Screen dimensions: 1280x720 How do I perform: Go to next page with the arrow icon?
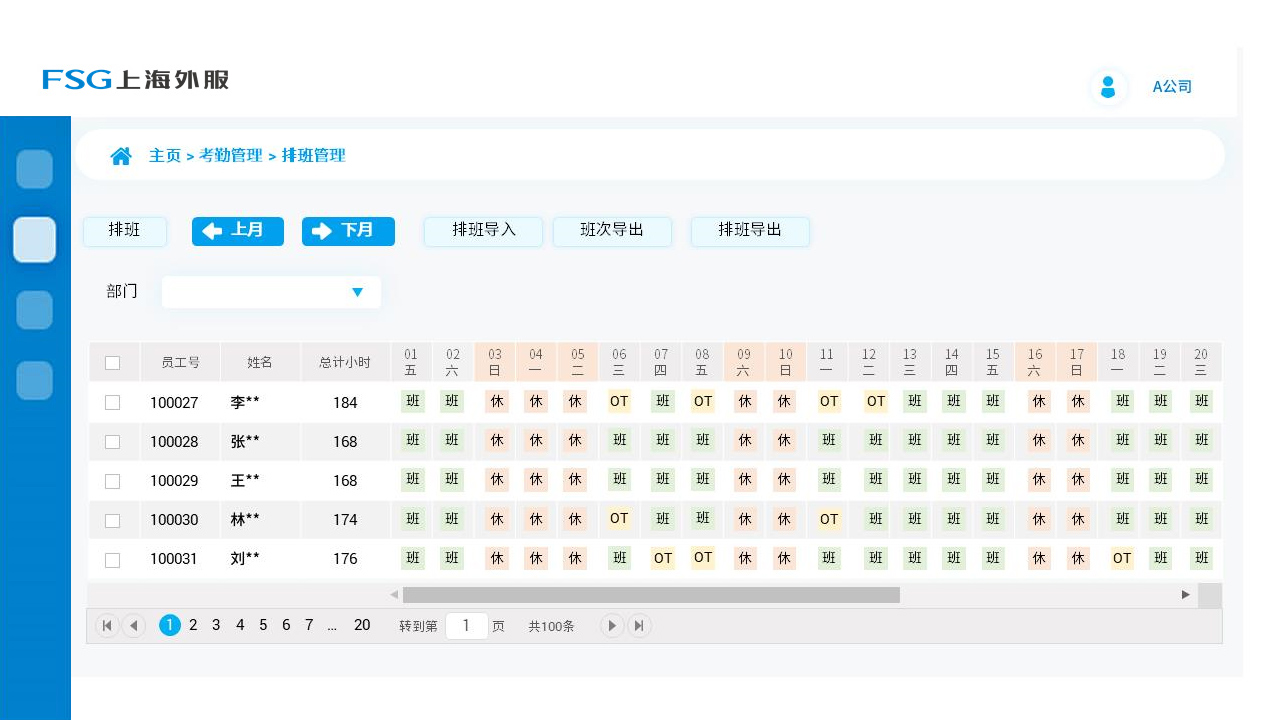pyautogui.click(x=611, y=625)
